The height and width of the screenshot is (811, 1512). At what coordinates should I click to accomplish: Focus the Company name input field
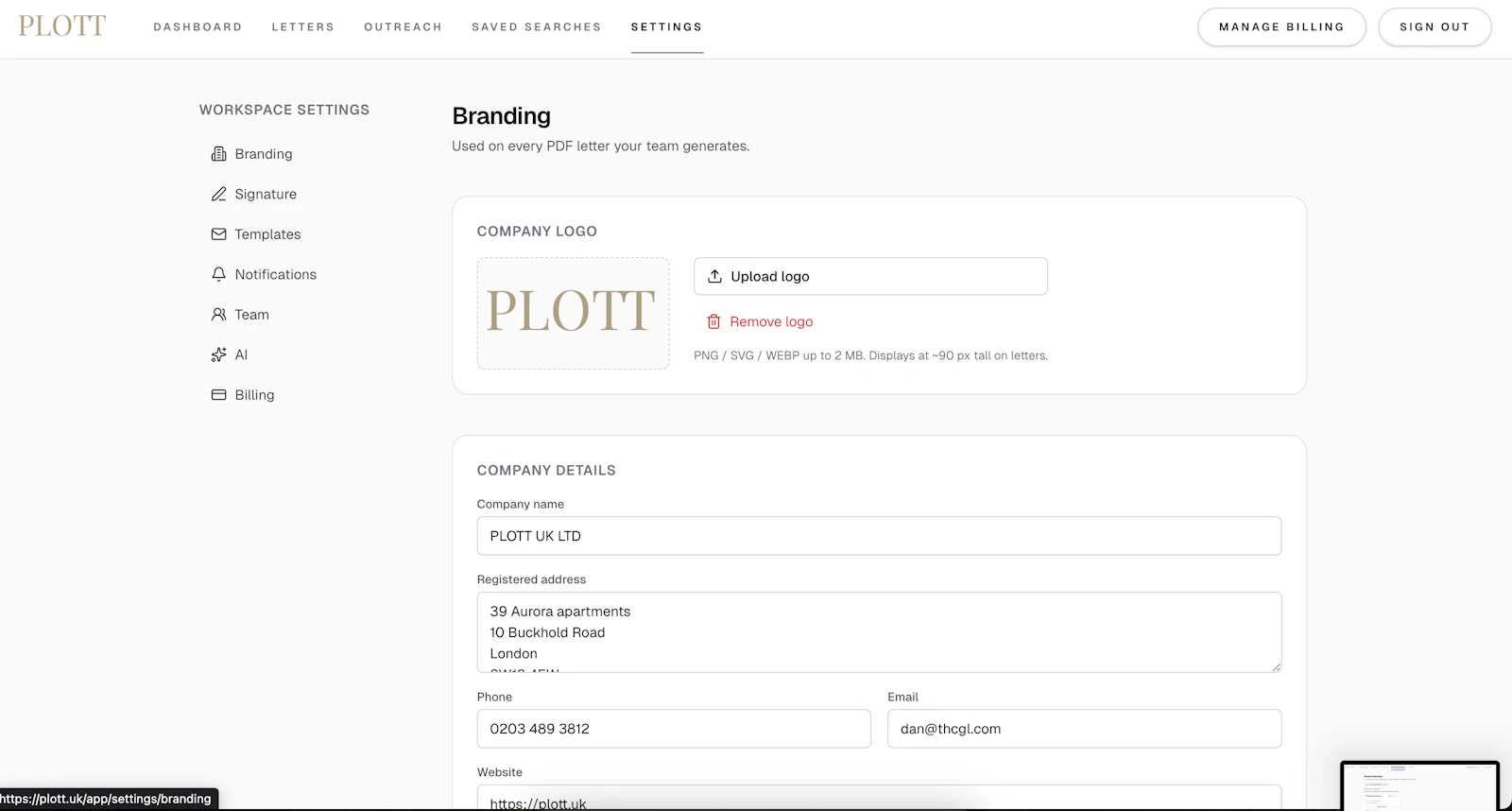pyautogui.click(x=879, y=536)
